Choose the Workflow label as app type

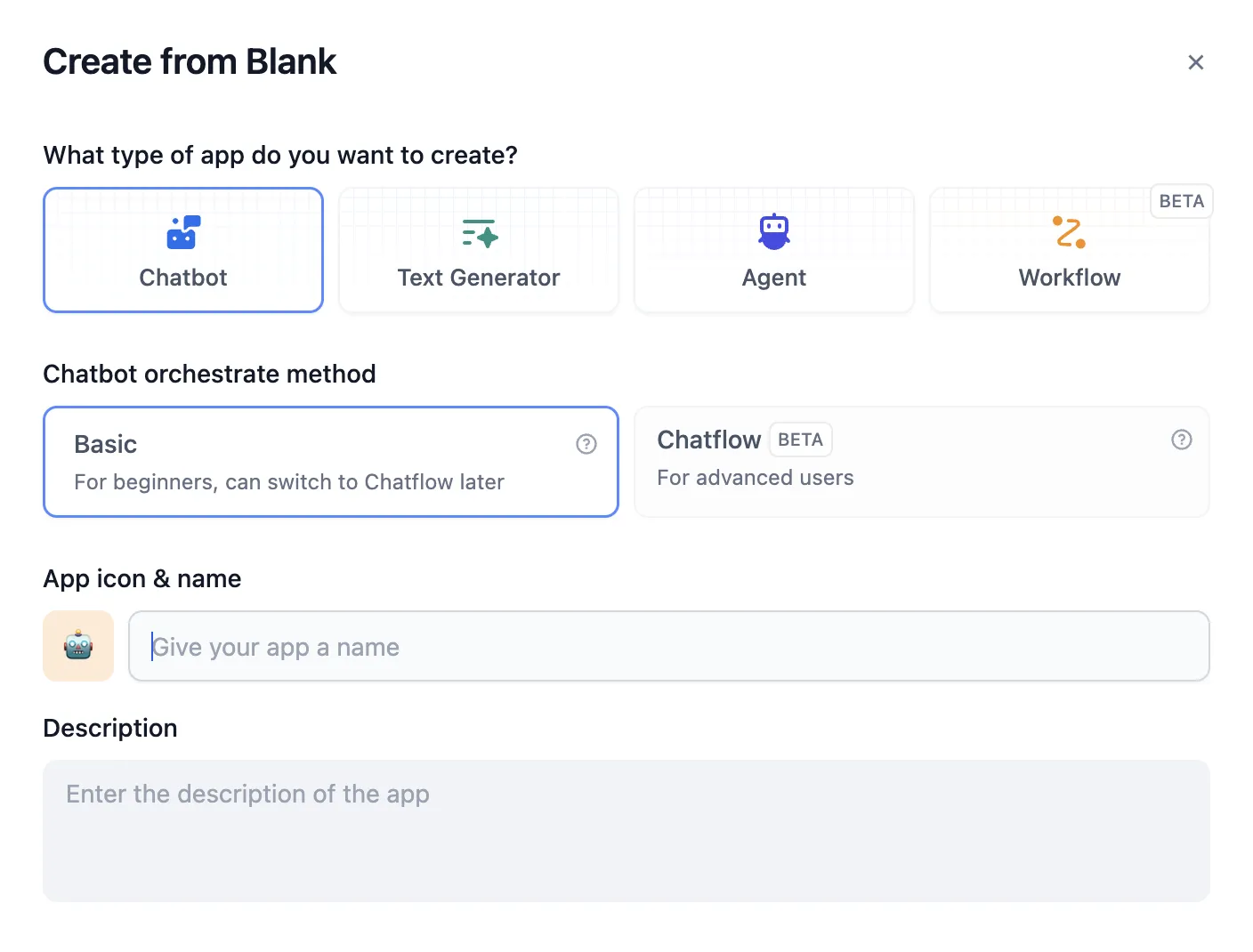tap(1070, 278)
